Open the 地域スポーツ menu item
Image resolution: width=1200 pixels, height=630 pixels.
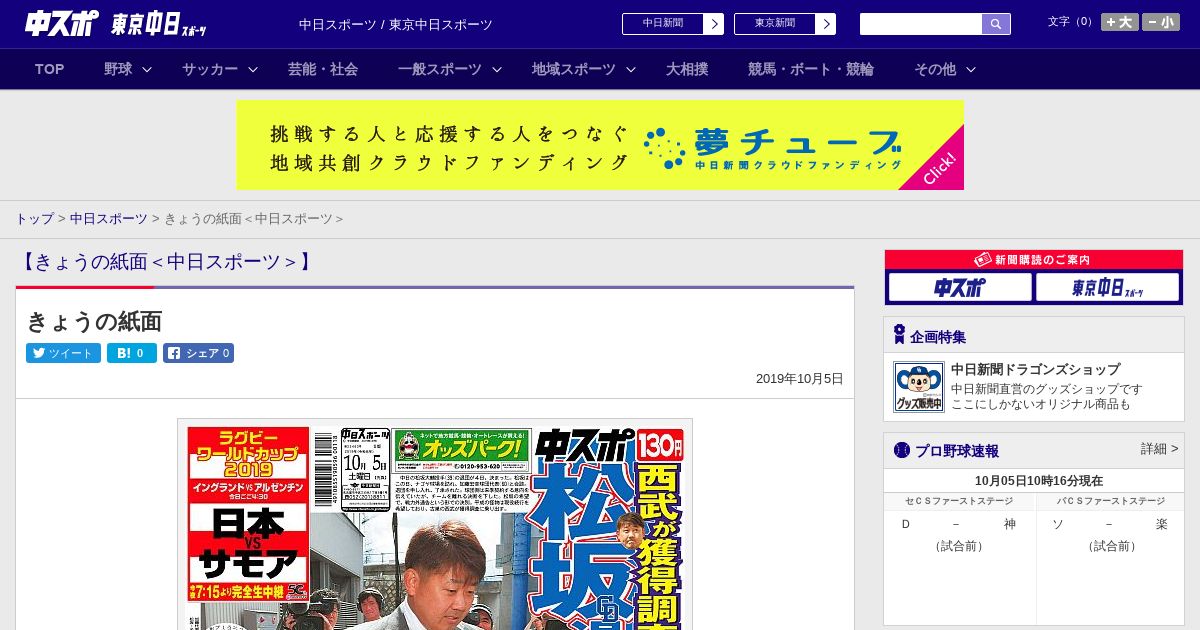point(574,69)
